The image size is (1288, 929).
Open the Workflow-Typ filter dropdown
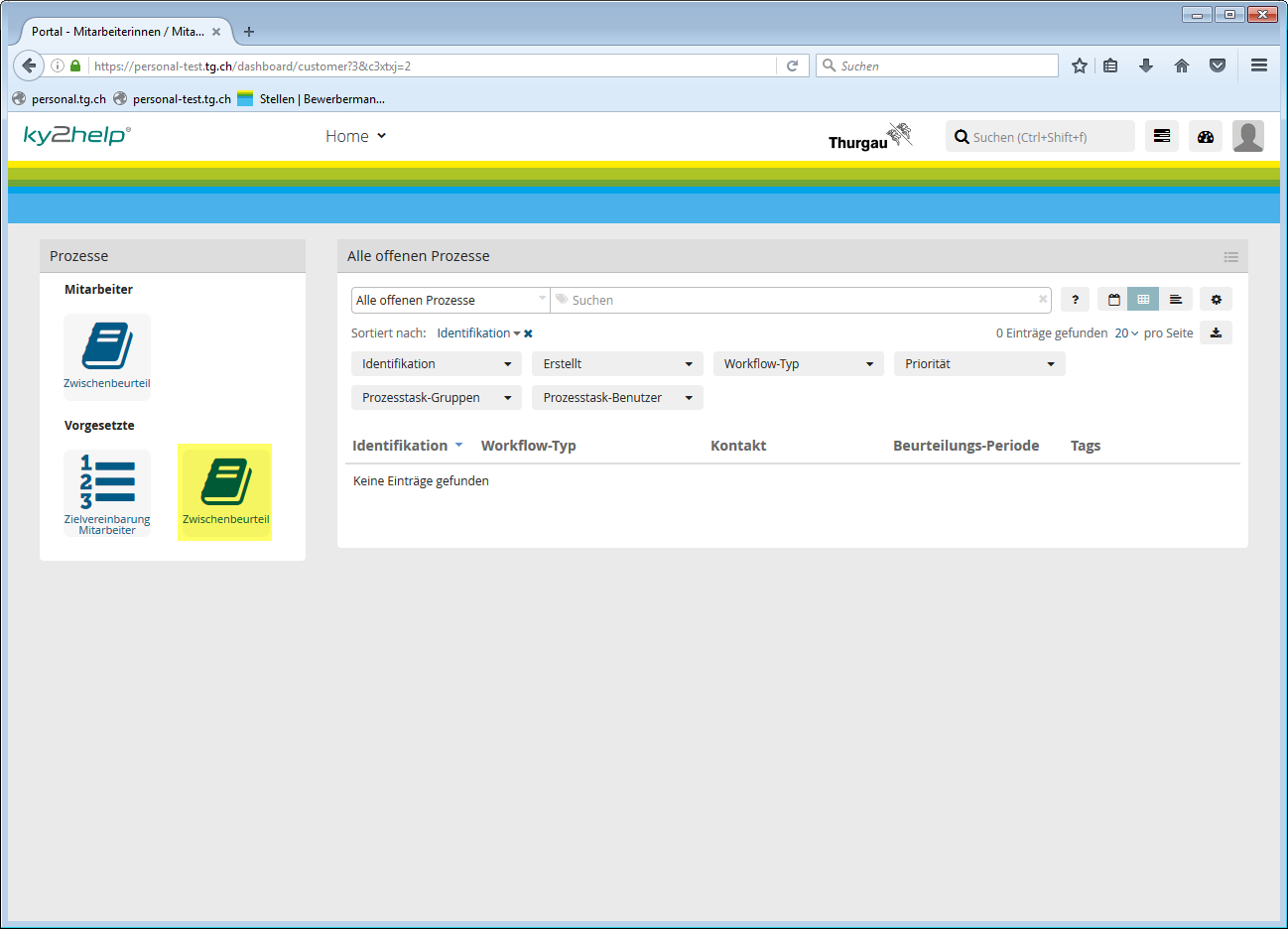pos(799,364)
